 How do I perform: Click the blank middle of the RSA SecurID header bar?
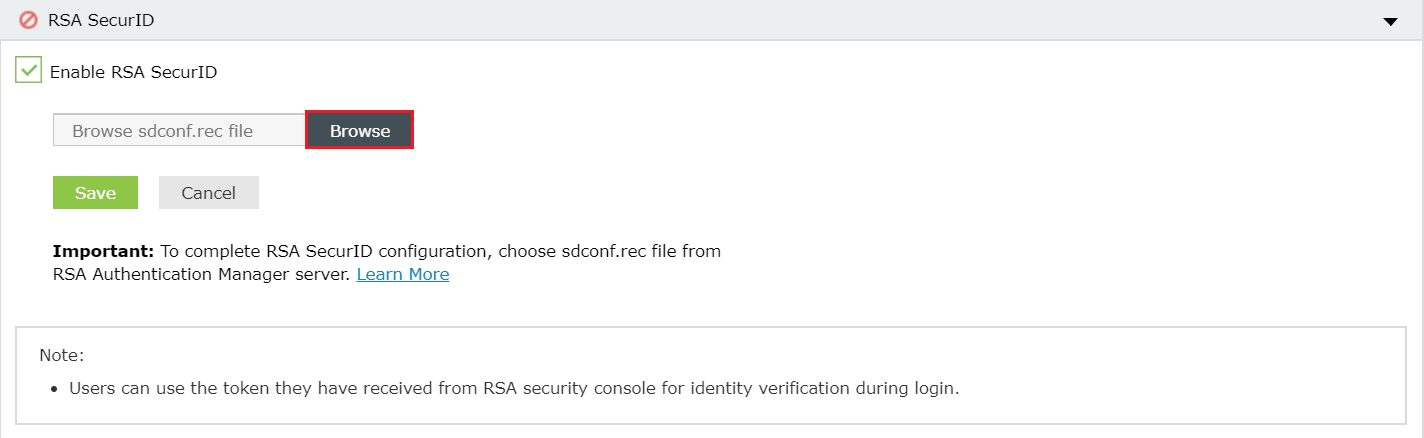coord(700,20)
